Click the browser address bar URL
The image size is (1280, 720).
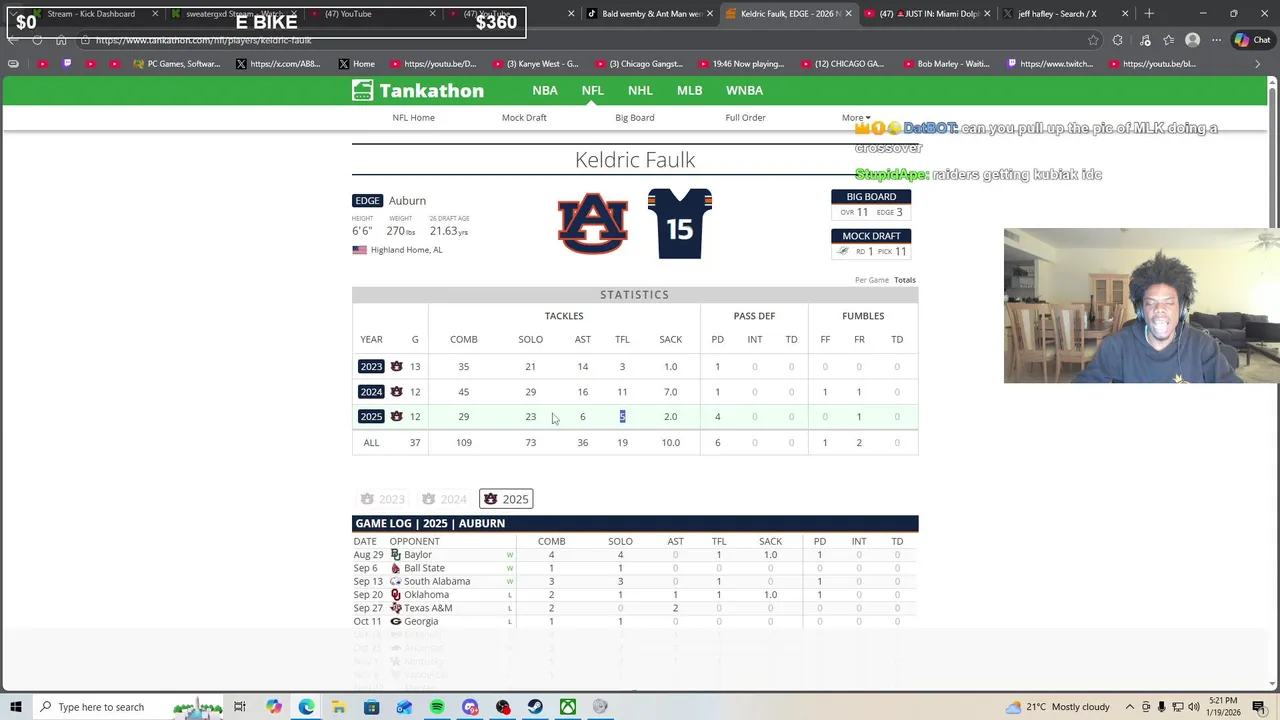(x=204, y=40)
